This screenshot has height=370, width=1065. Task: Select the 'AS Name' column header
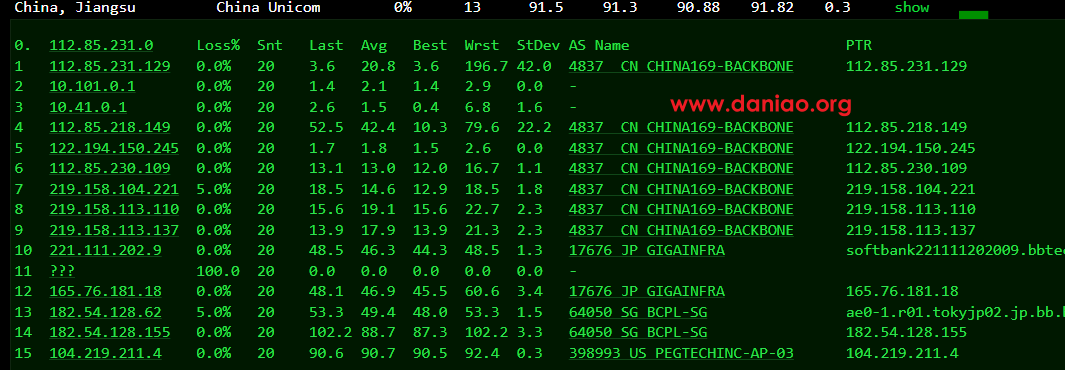pyautogui.click(x=599, y=45)
